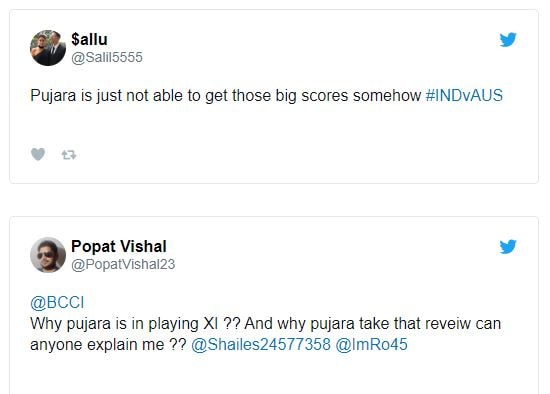
Task: Click the 'anyone explain me ??' text line
Action: 108,344
